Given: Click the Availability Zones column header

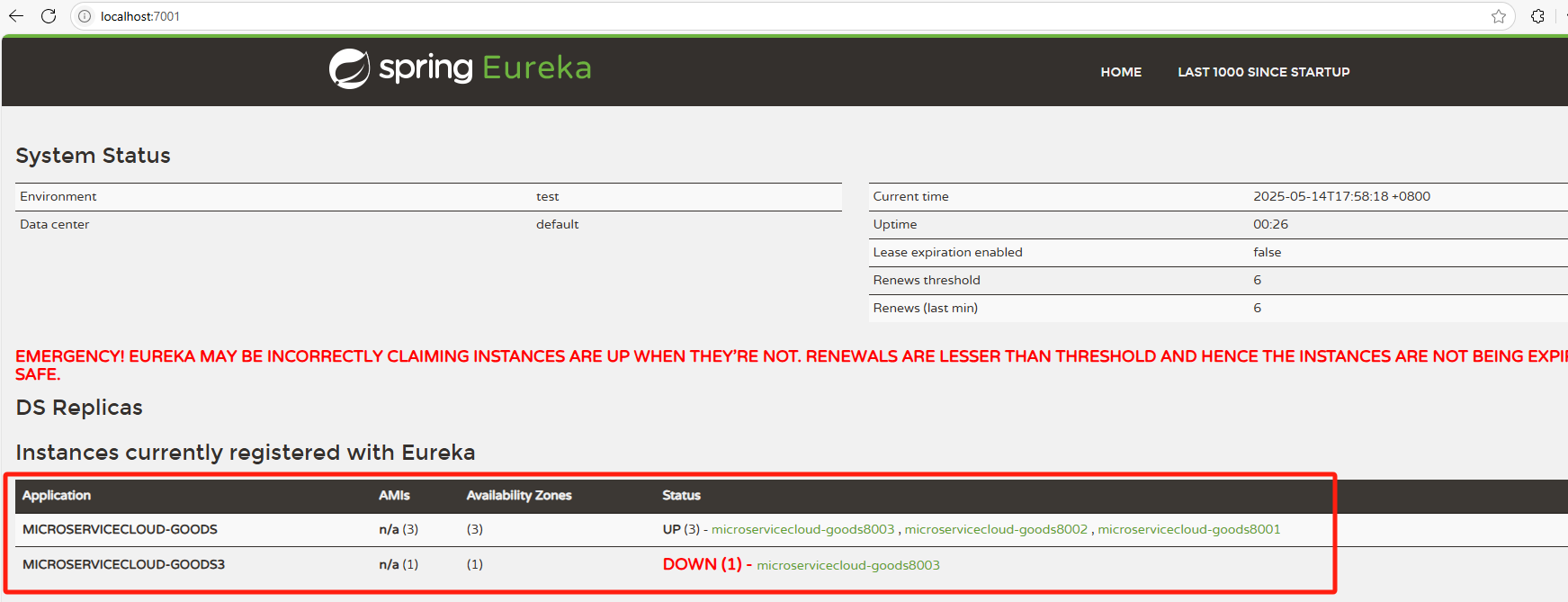Looking at the screenshot, I should (519, 495).
